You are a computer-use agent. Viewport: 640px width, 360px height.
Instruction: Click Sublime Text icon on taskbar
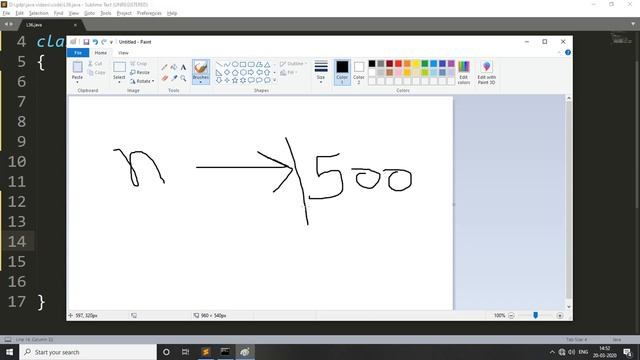(x=206, y=352)
